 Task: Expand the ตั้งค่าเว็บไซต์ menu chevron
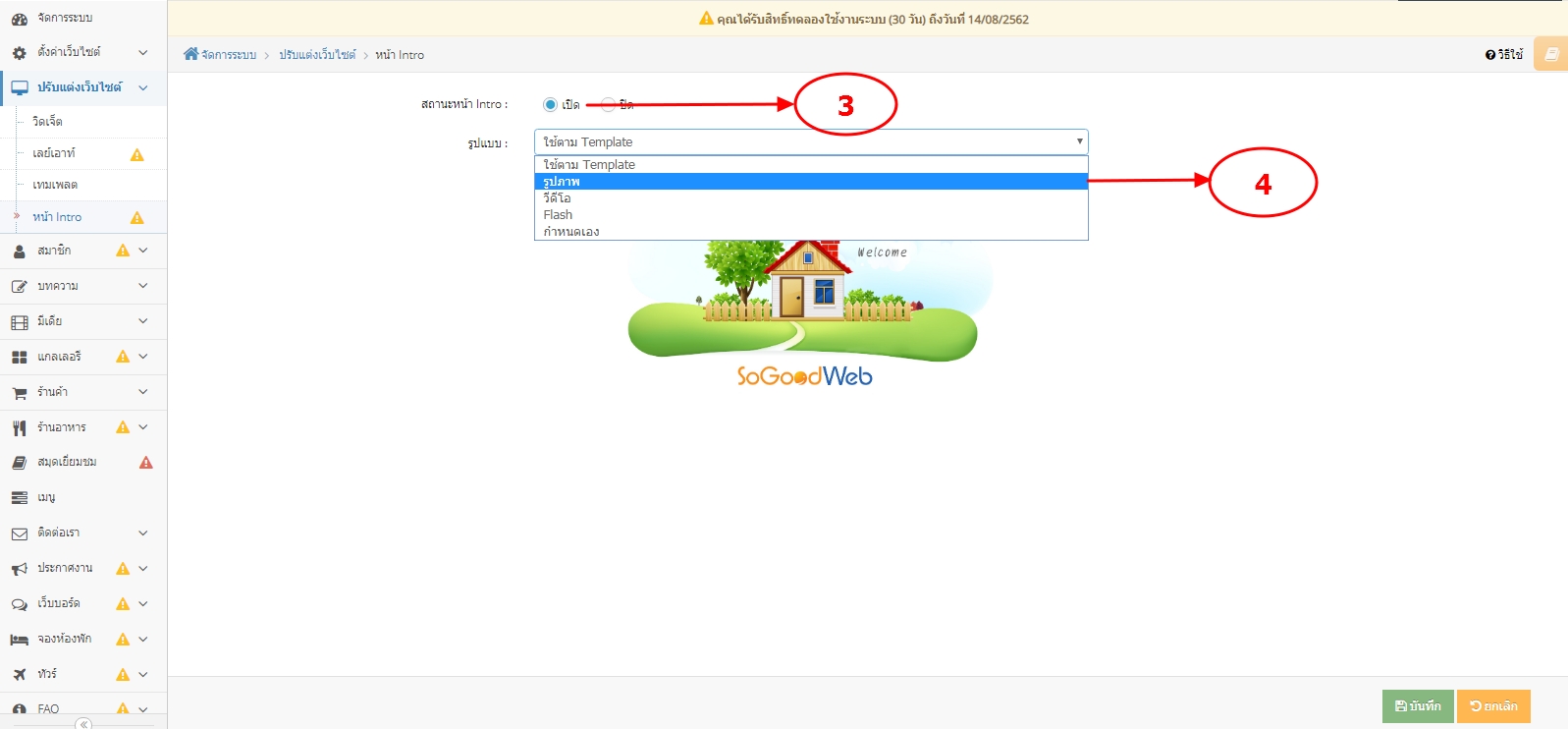143,52
